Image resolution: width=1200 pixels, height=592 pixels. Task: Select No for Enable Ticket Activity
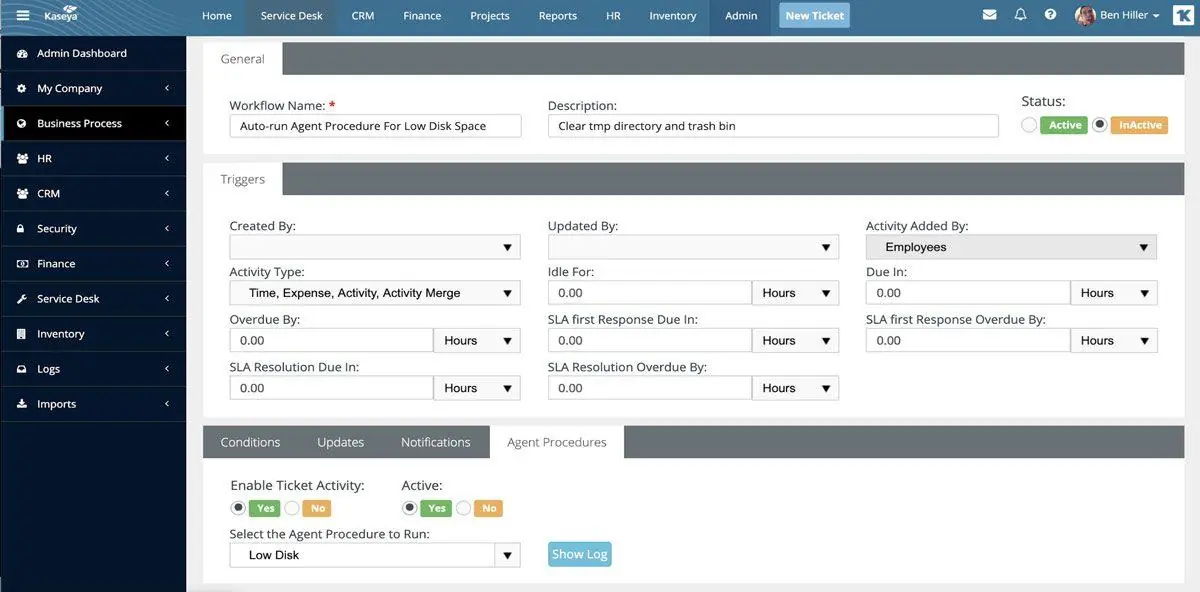[x=292, y=508]
